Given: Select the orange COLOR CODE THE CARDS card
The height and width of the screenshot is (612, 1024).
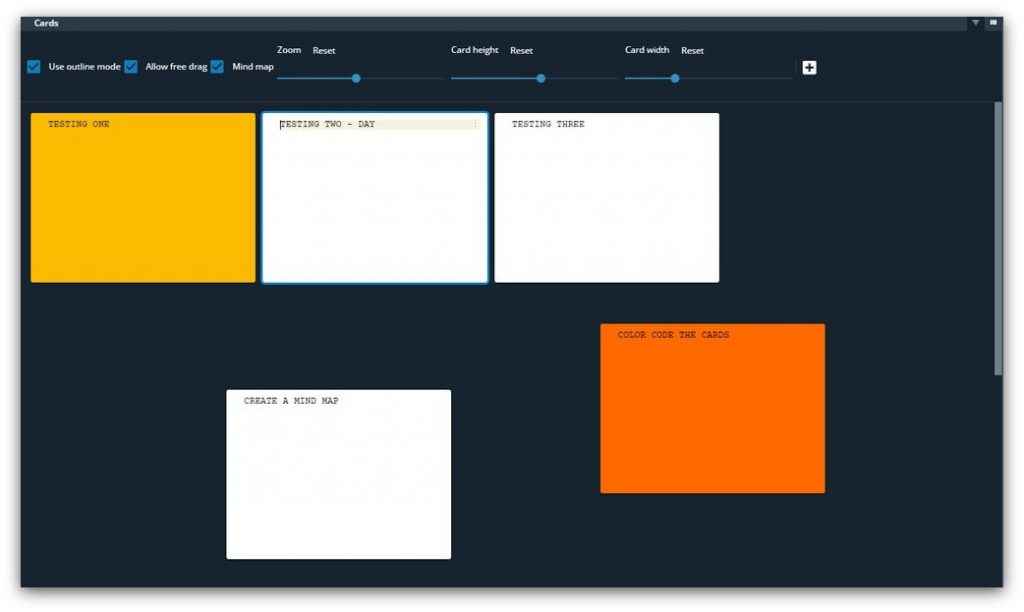Looking at the screenshot, I should pyautogui.click(x=712, y=408).
